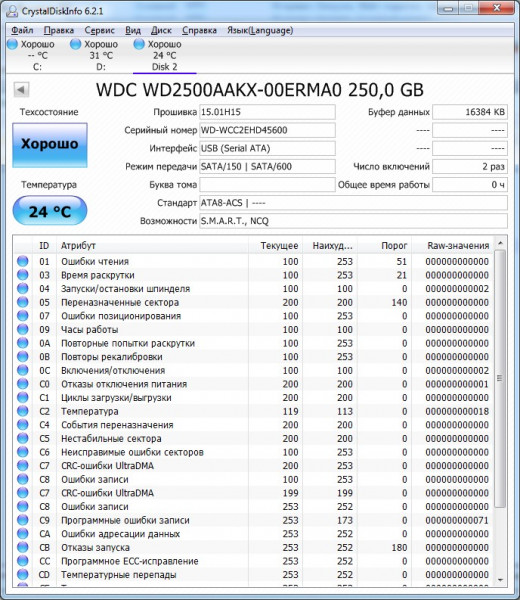Screen dimensions: 520x600
Task: Click status icon for 07 Ошибки позиционирования
Action: coord(23,316)
